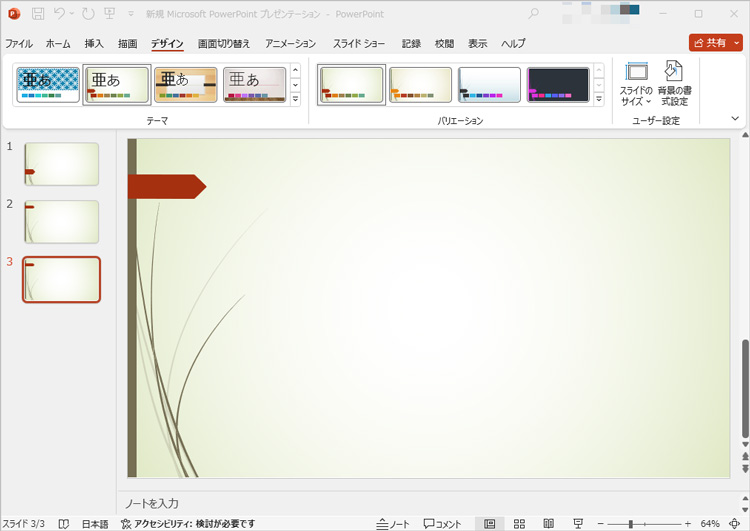
Task: Go to next slide using double-down arrow
Action: click(745, 468)
